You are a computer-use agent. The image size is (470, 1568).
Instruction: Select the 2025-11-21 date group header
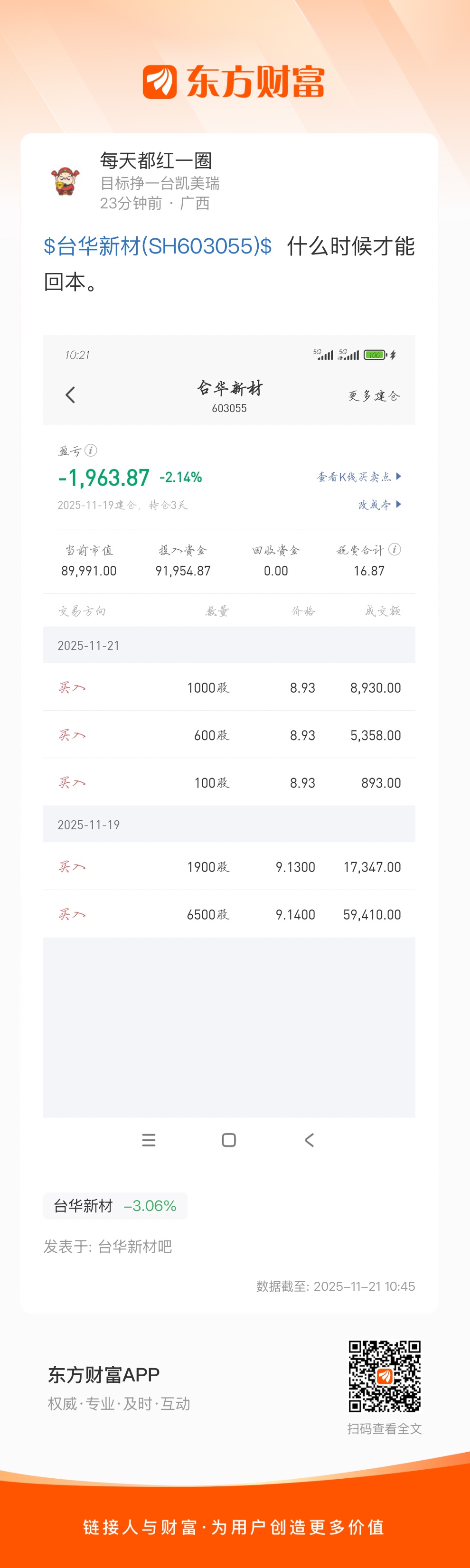pos(229,645)
